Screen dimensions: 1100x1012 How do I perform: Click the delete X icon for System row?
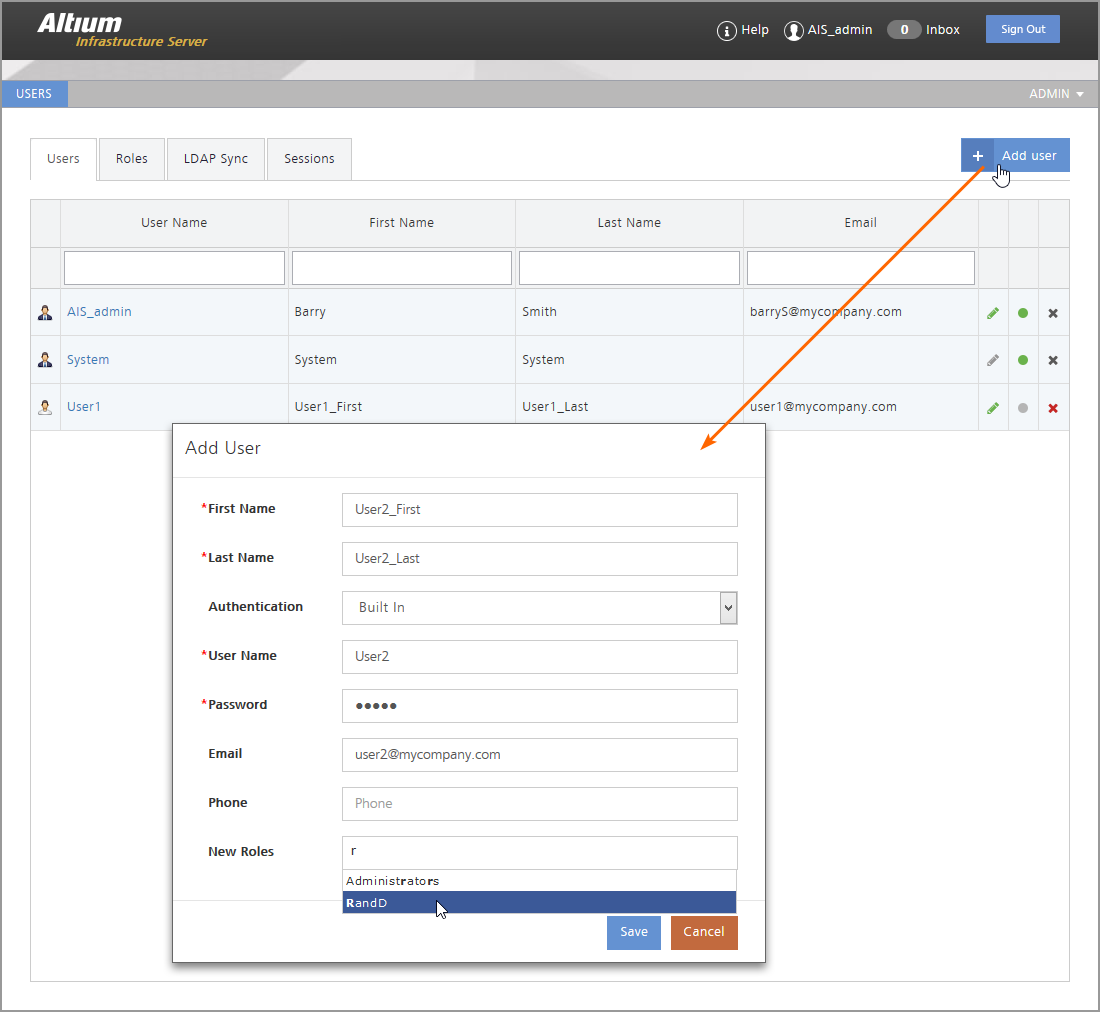(x=1053, y=360)
